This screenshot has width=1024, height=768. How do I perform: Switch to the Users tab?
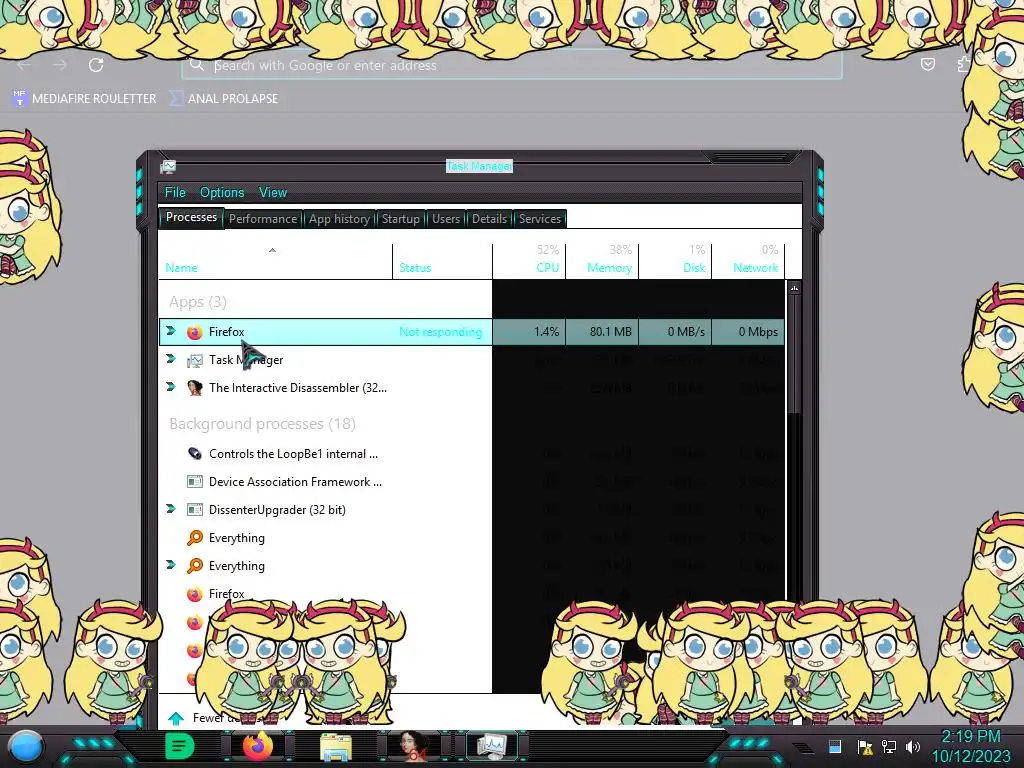(x=445, y=219)
